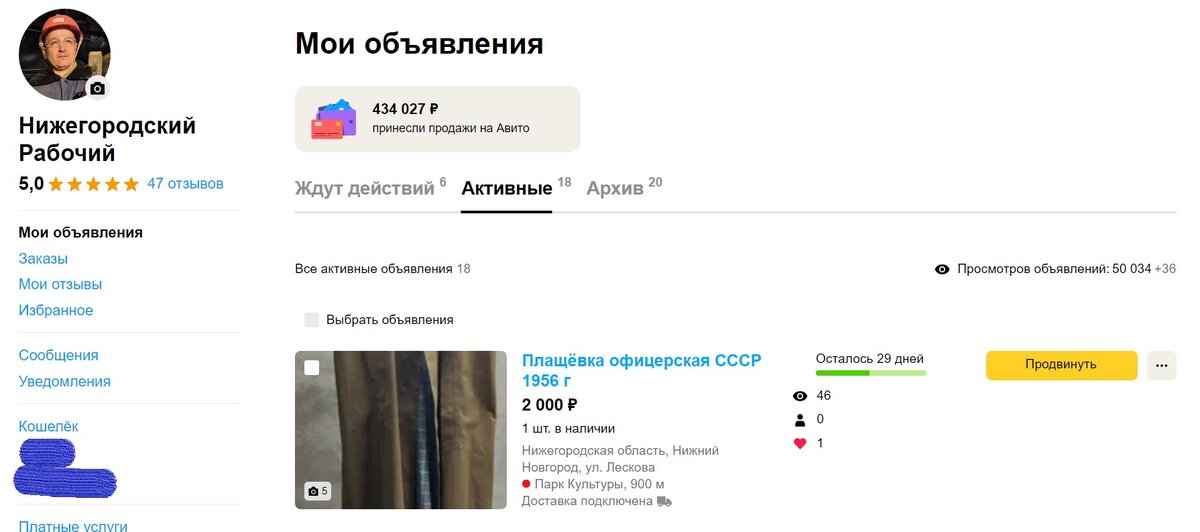Viewport: 1200px width, 532px height.
Task: Click the yellow Продвинуть button
Action: pyautogui.click(x=1061, y=365)
